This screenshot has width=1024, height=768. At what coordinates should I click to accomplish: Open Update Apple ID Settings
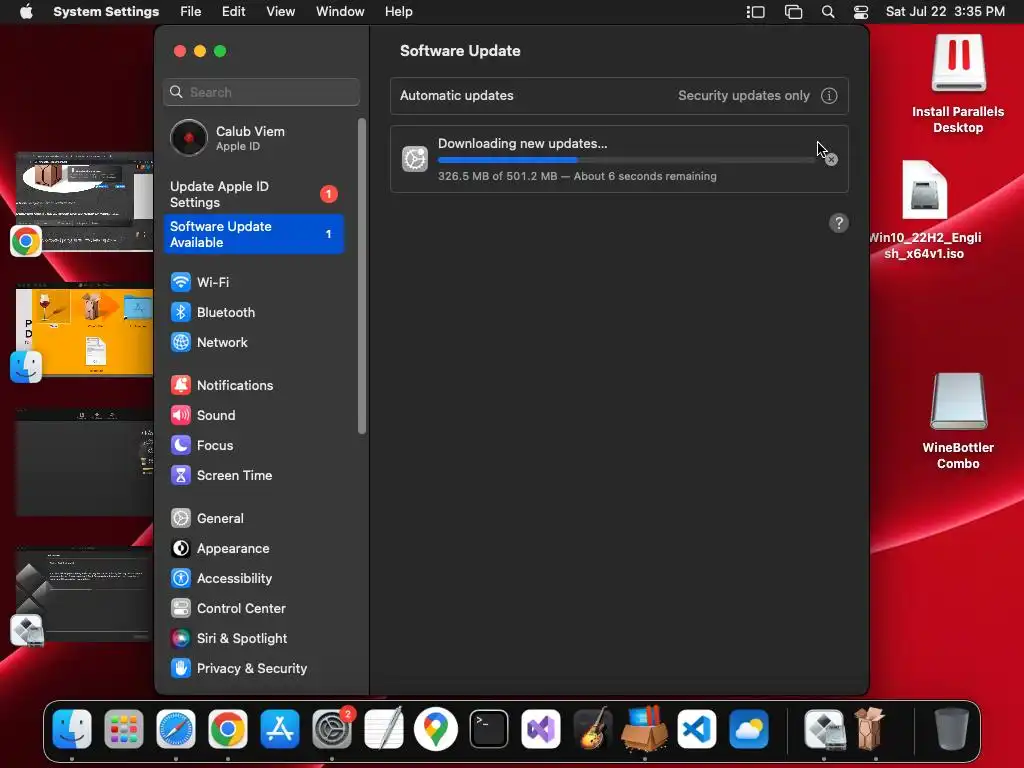[254, 194]
